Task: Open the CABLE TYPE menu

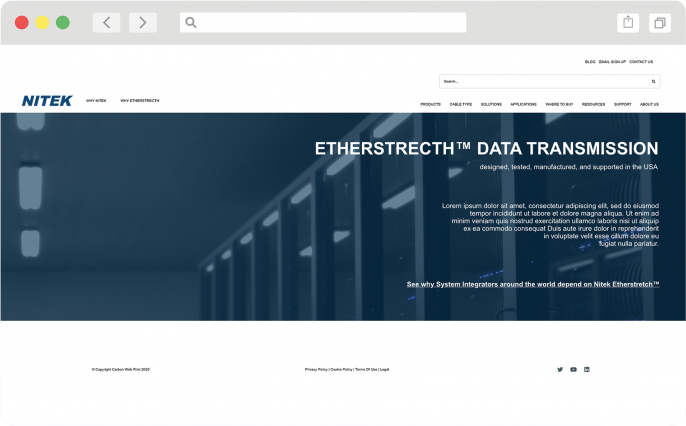Action: (x=461, y=105)
